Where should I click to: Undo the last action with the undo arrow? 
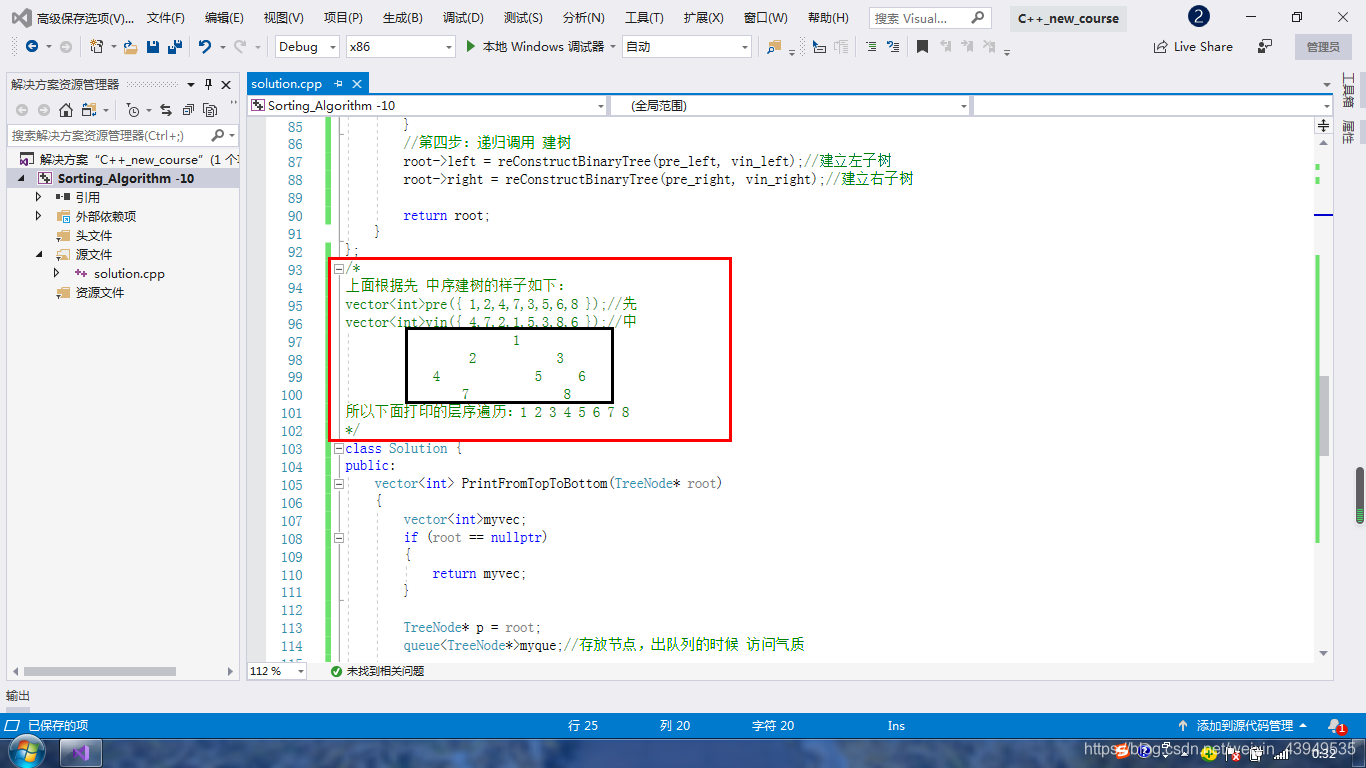(205, 47)
